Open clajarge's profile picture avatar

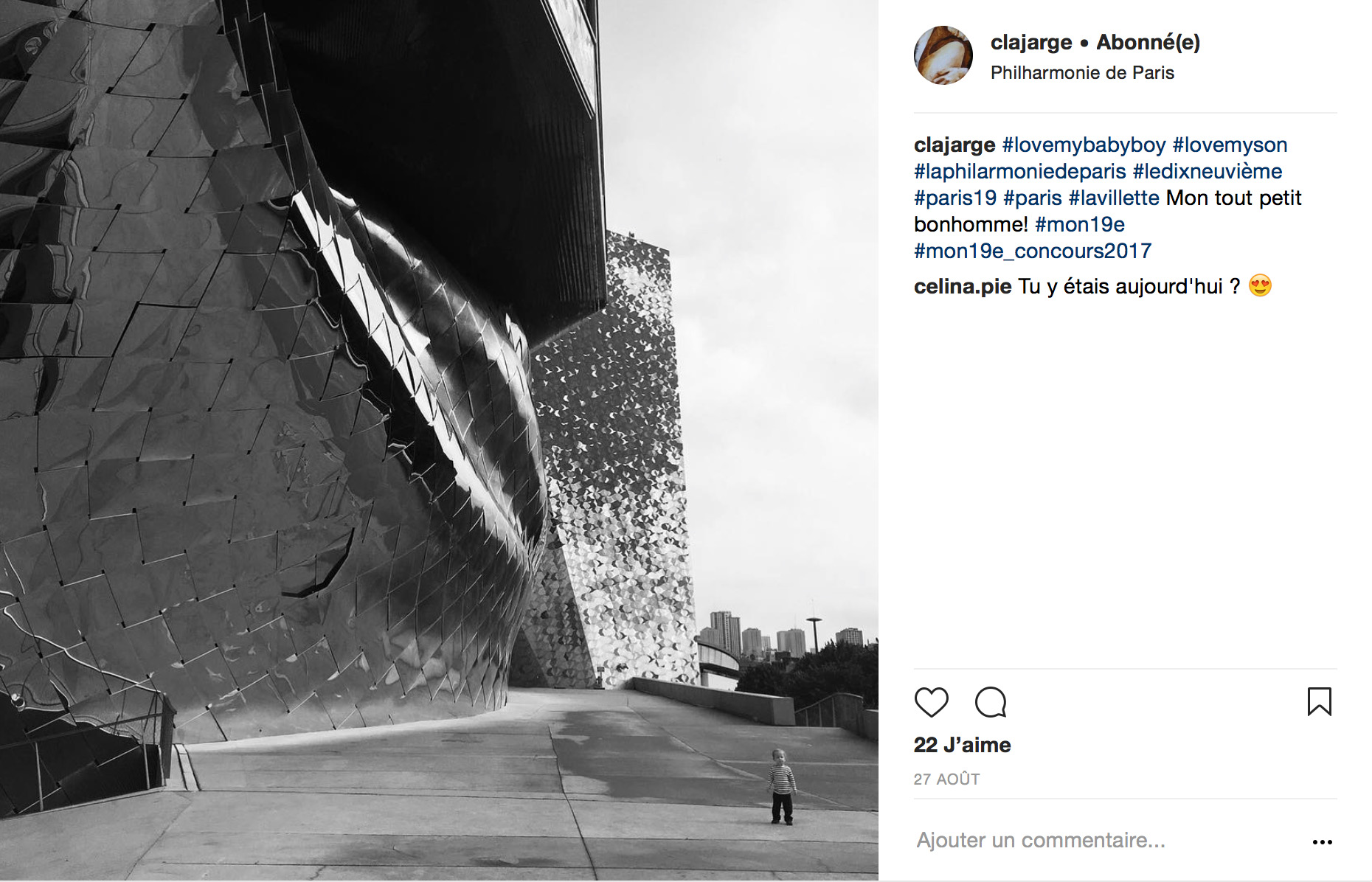coord(943,55)
